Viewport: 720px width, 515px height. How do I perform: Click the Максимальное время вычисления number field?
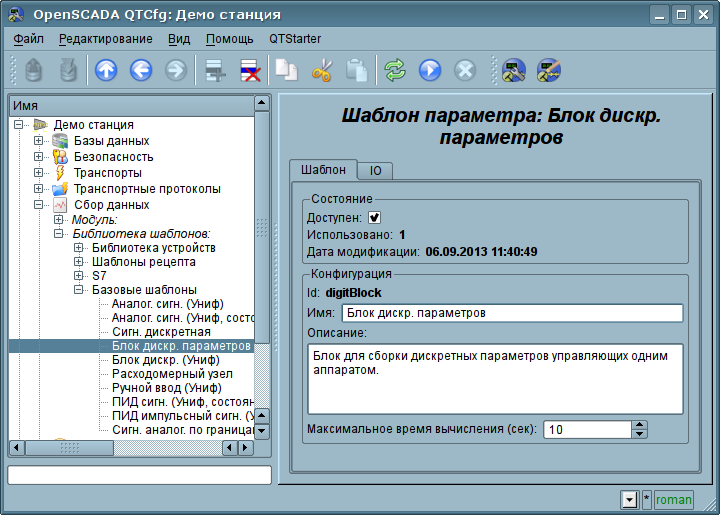pyautogui.click(x=588, y=430)
